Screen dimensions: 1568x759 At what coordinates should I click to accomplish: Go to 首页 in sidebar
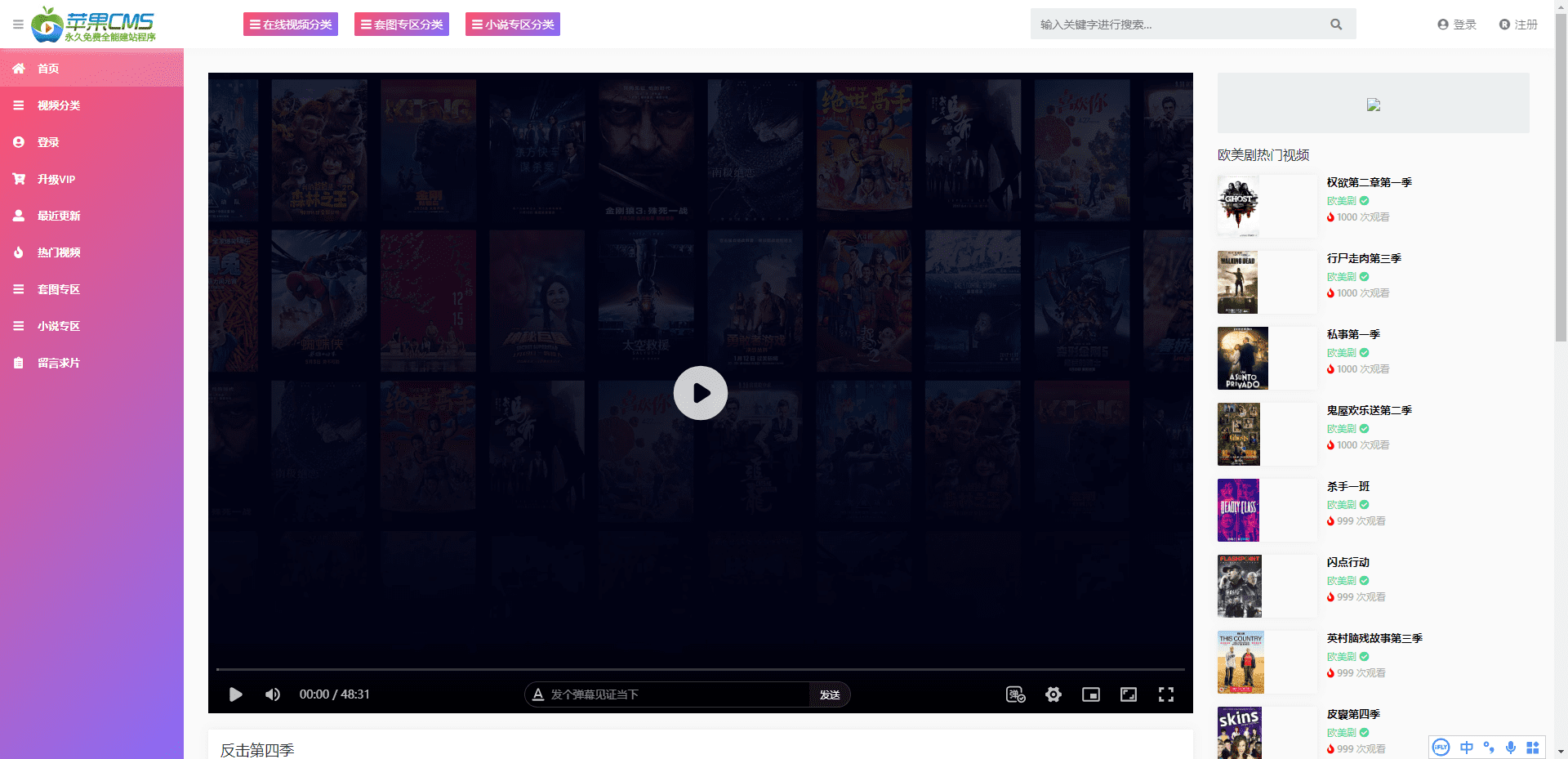[x=91, y=69]
